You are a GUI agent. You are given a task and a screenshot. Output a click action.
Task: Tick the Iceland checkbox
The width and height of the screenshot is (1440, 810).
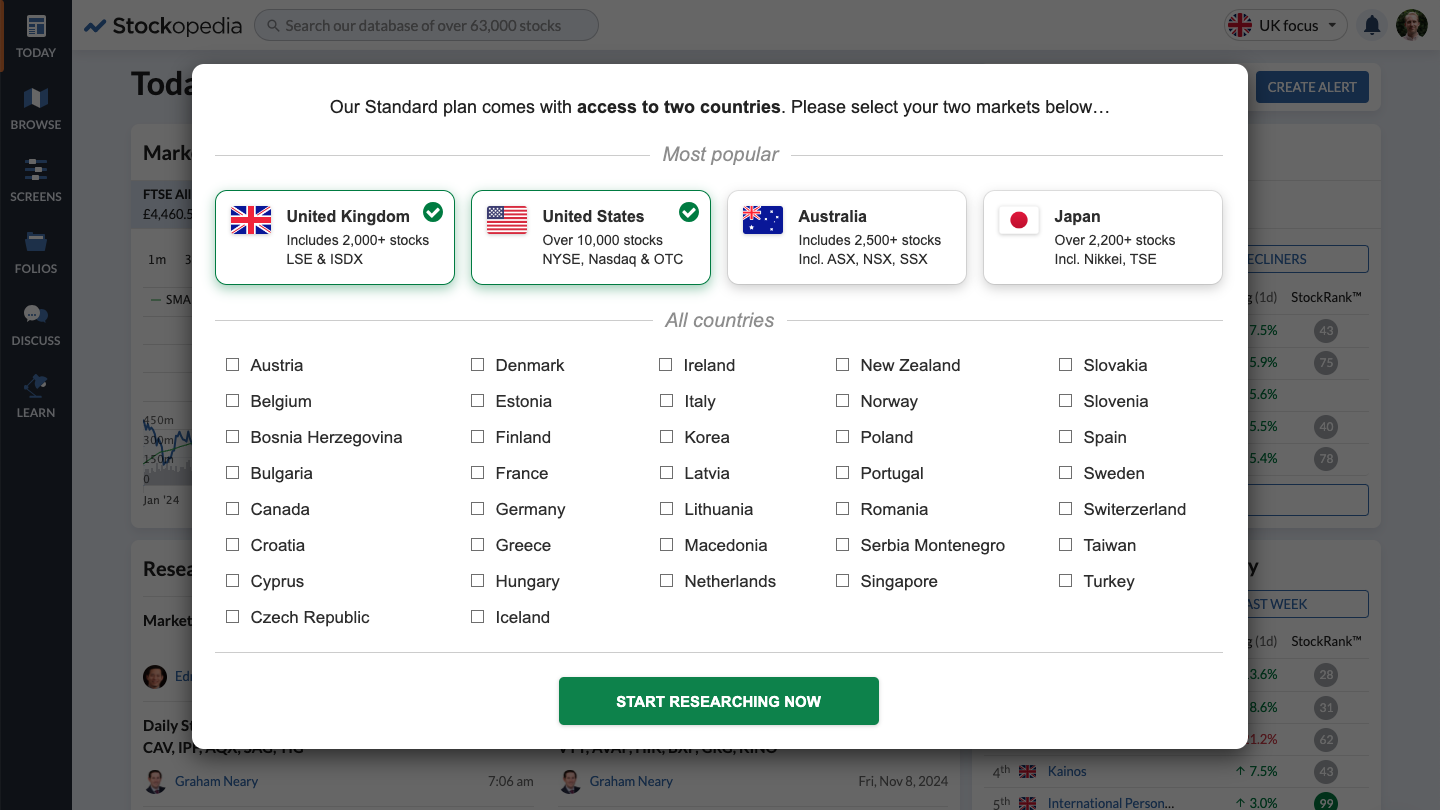[x=477, y=617]
